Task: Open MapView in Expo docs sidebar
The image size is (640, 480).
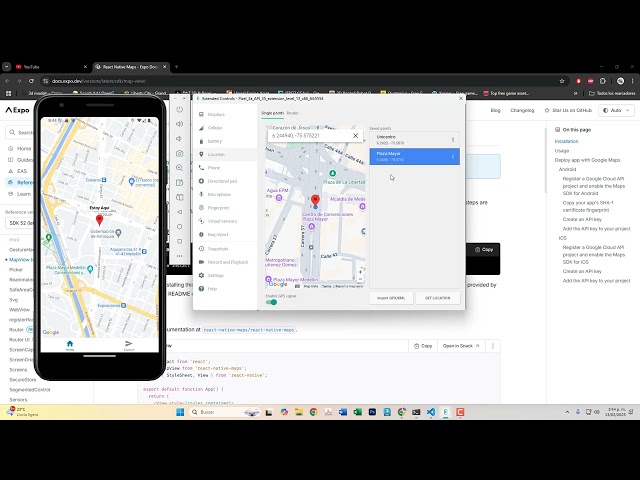Action: click(20, 260)
